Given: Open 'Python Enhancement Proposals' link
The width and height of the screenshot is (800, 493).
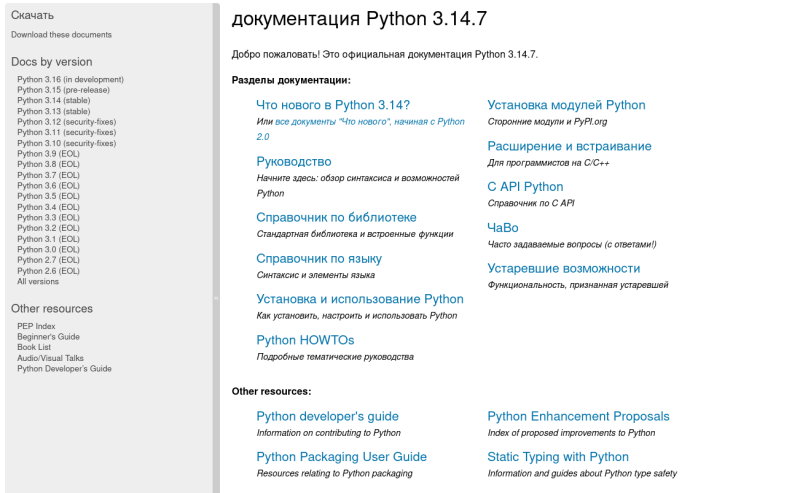Looking at the screenshot, I should pos(579,416).
